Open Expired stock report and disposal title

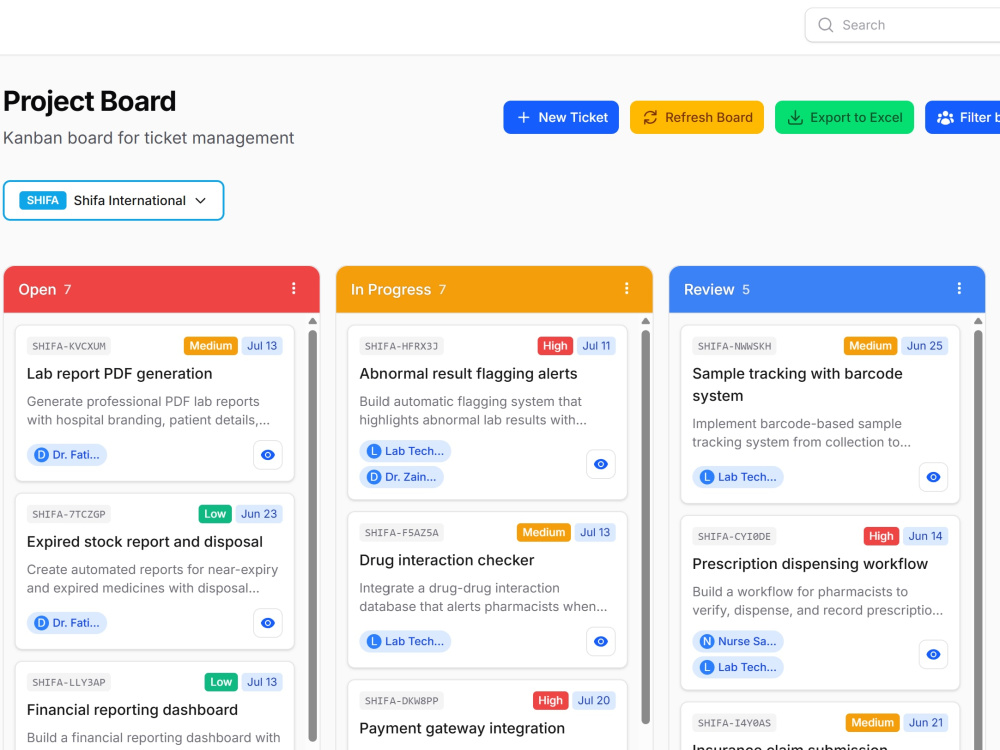(145, 542)
